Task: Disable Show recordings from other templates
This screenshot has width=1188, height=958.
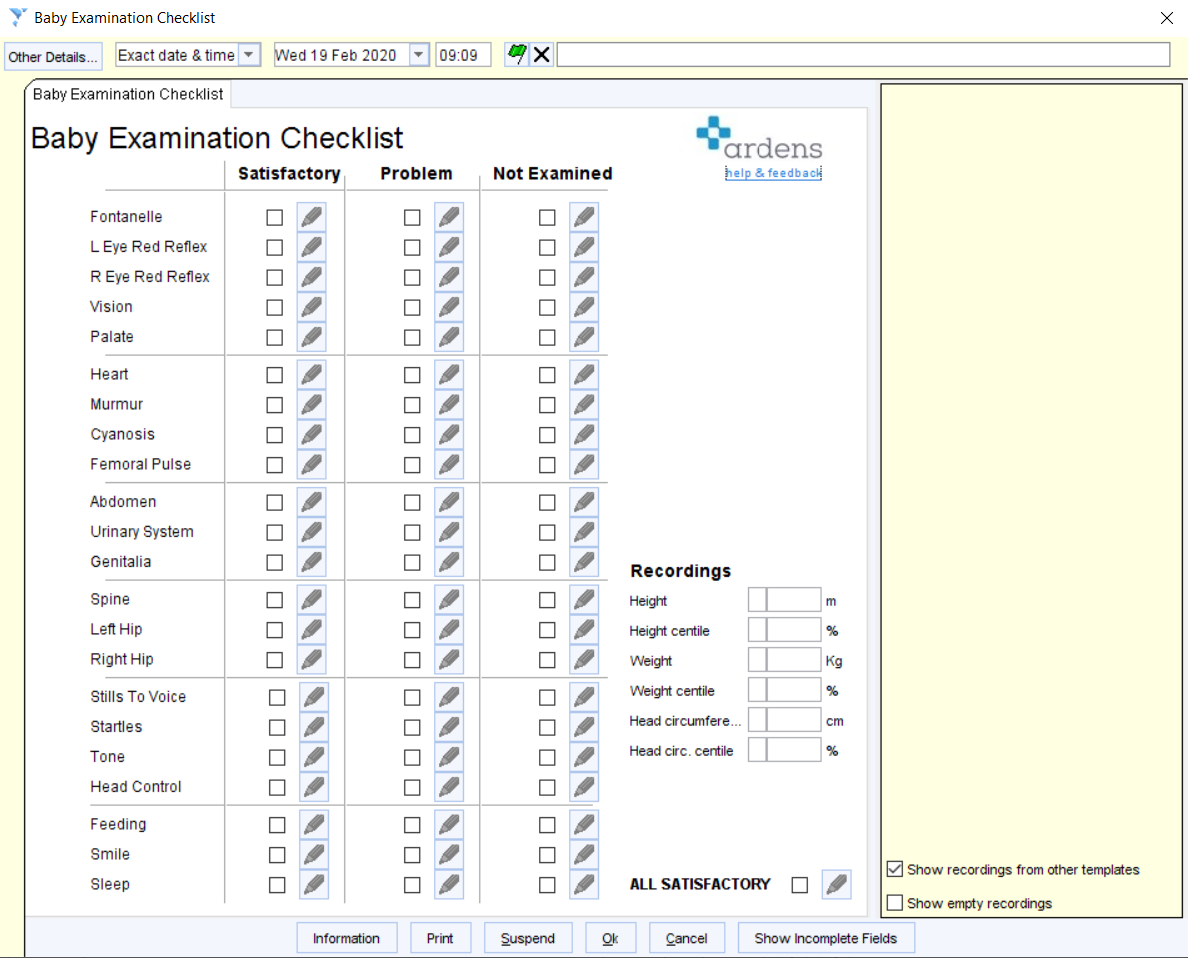Action: (x=894, y=868)
